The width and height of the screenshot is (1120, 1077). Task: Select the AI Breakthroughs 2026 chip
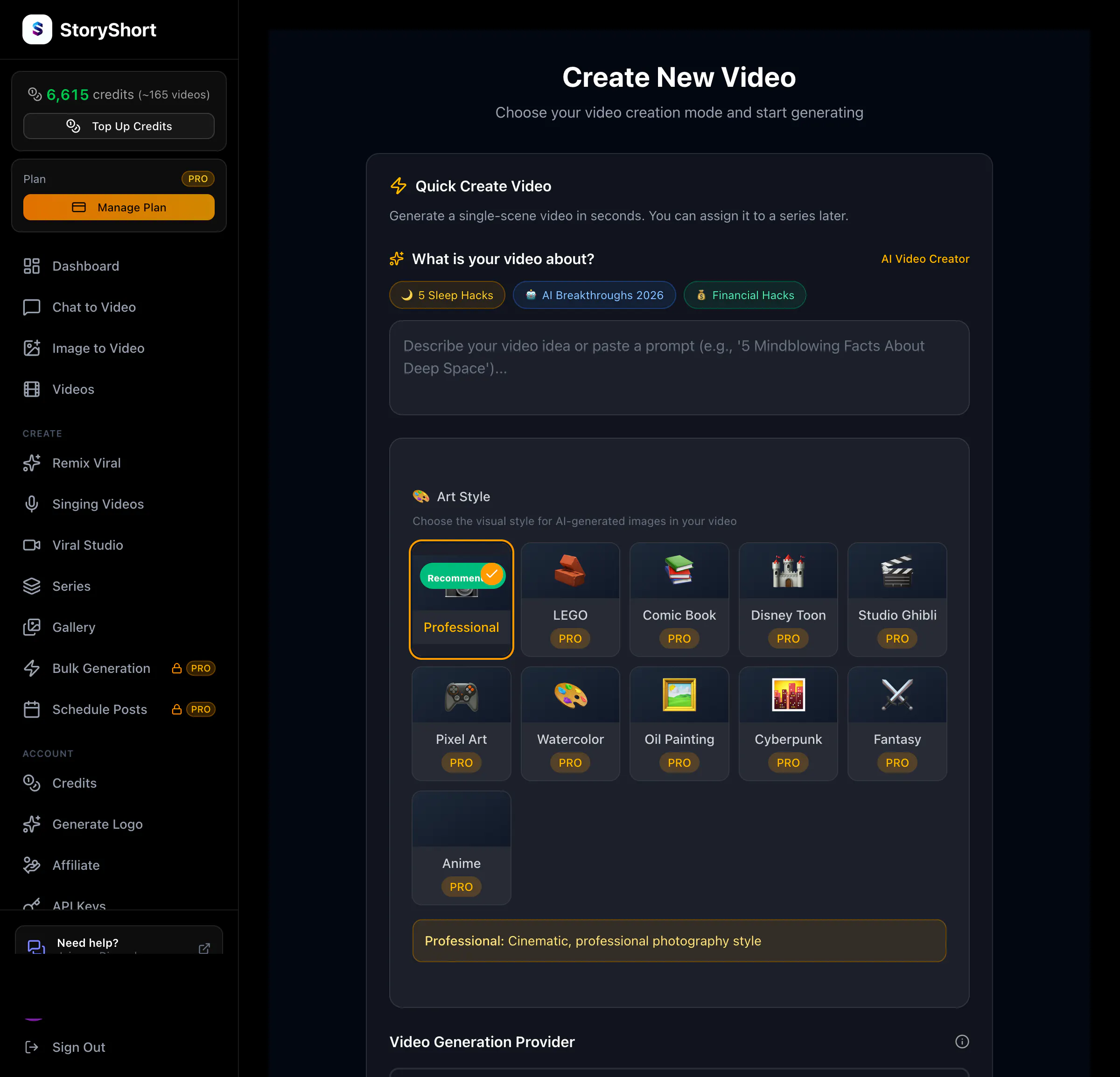(594, 295)
